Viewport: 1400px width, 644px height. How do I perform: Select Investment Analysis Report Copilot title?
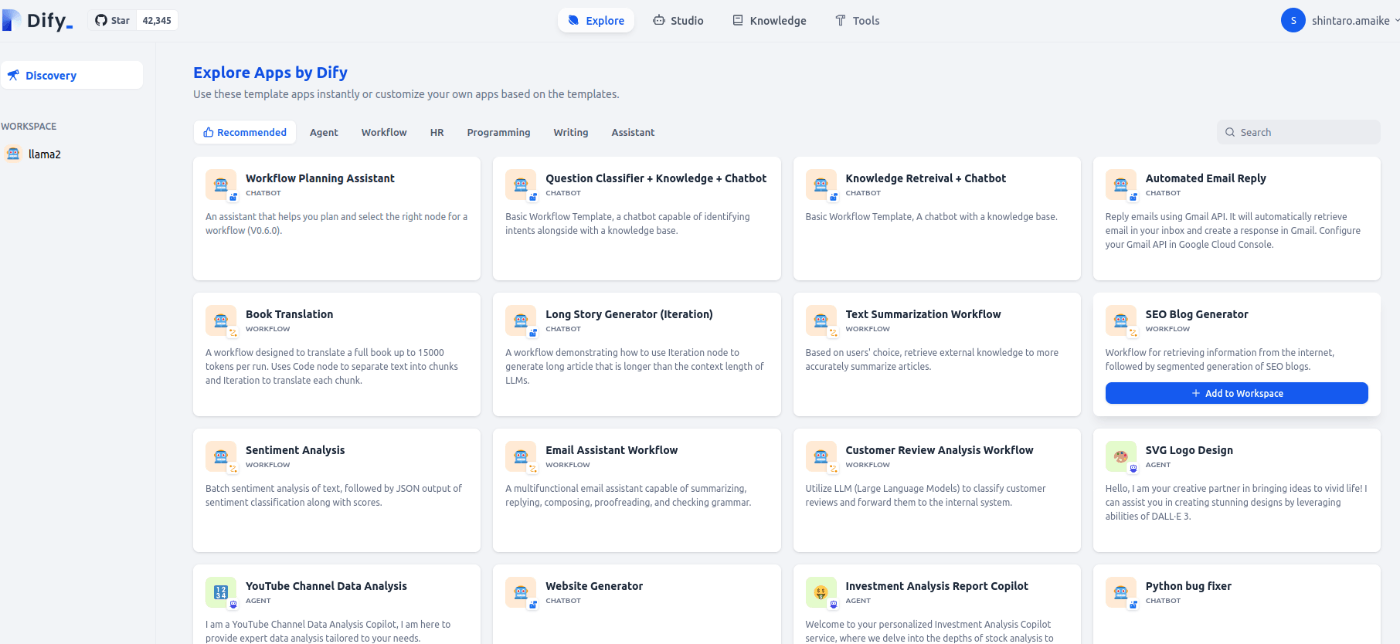coord(936,586)
